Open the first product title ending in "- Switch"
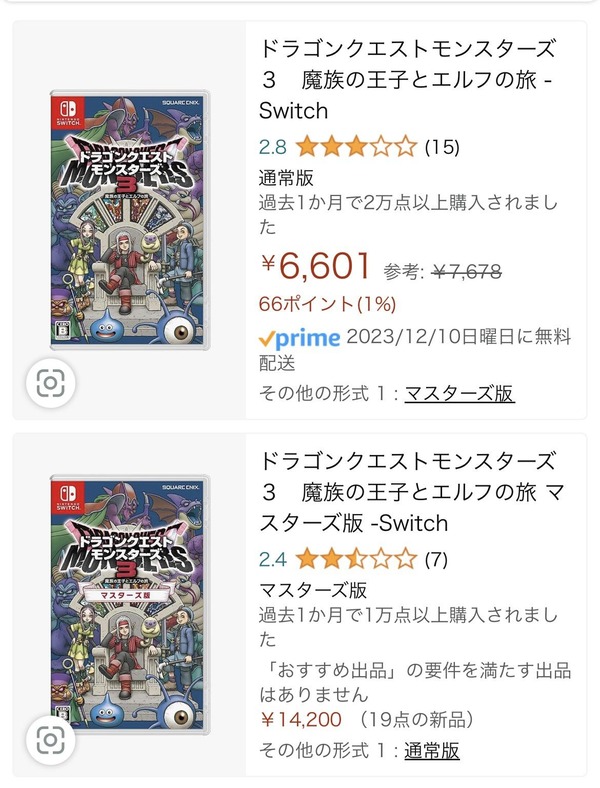Image resolution: width=600 pixels, height=788 pixels. point(407,79)
